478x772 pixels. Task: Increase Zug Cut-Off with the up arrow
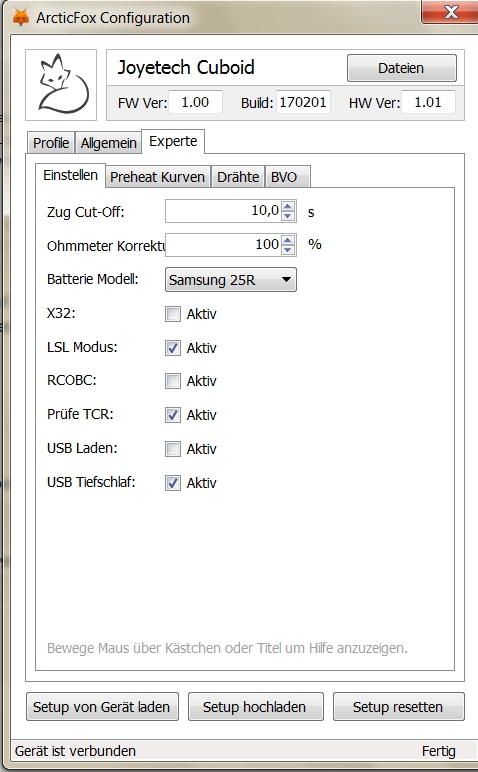tap(288, 206)
